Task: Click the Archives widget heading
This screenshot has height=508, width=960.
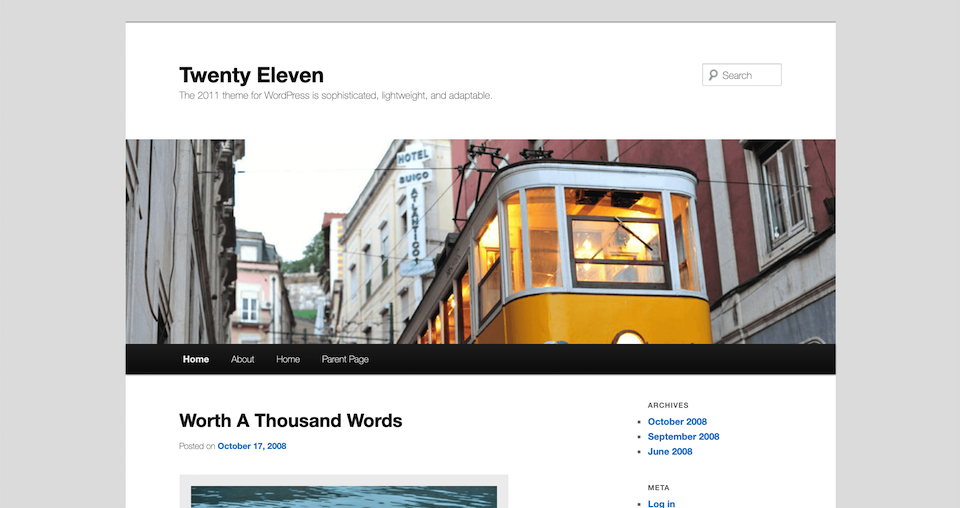Action: click(x=668, y=405)
